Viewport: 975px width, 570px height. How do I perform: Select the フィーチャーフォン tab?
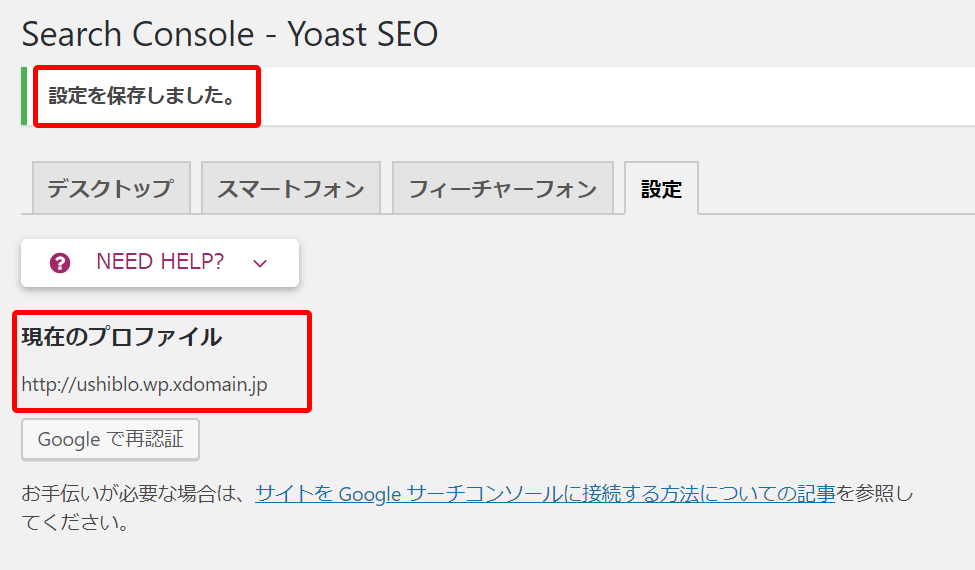[503, 188]
